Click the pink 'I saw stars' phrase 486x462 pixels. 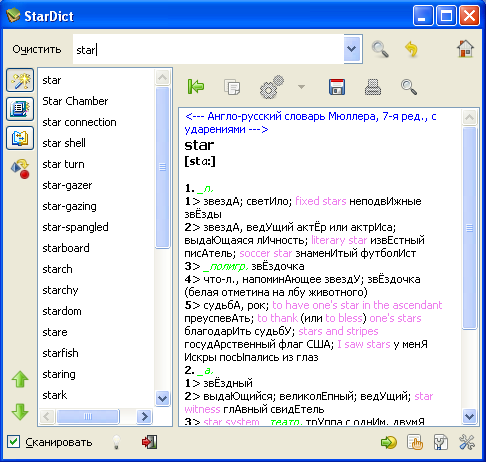pyautogui.click(x=364, y=344)
